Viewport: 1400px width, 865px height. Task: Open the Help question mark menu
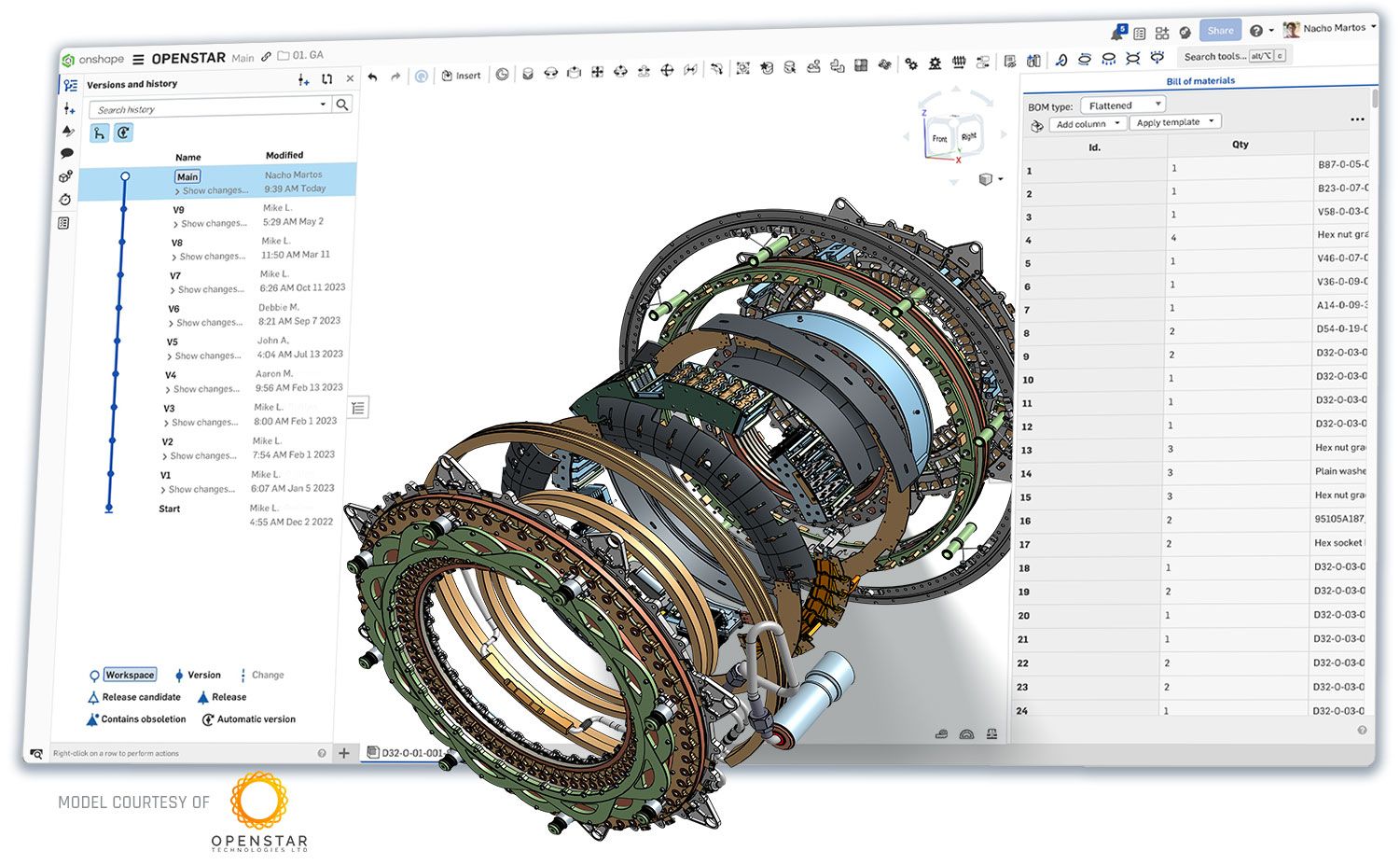tap(1255, 29)
